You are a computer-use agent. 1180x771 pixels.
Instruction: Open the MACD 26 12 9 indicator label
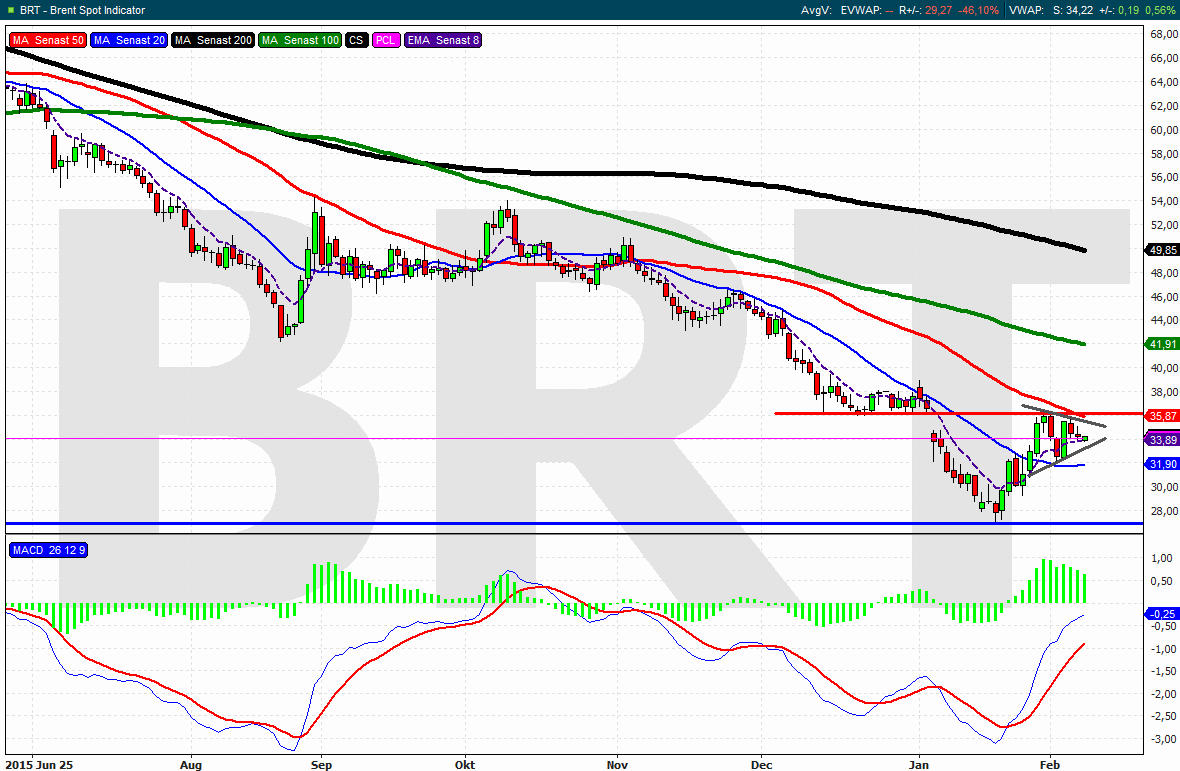(x=48, y=550)
